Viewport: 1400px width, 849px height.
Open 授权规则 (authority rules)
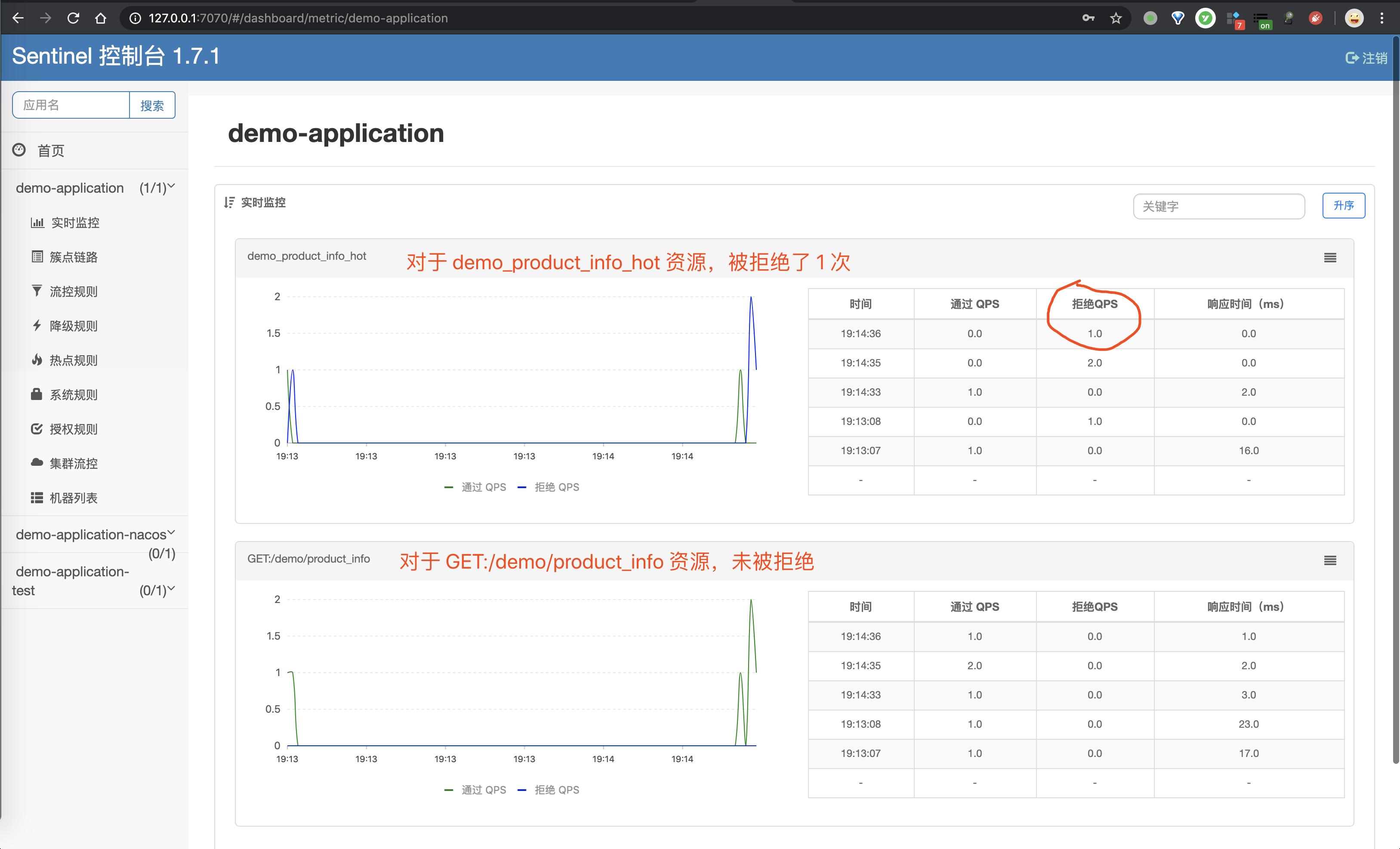coord(73,429)
